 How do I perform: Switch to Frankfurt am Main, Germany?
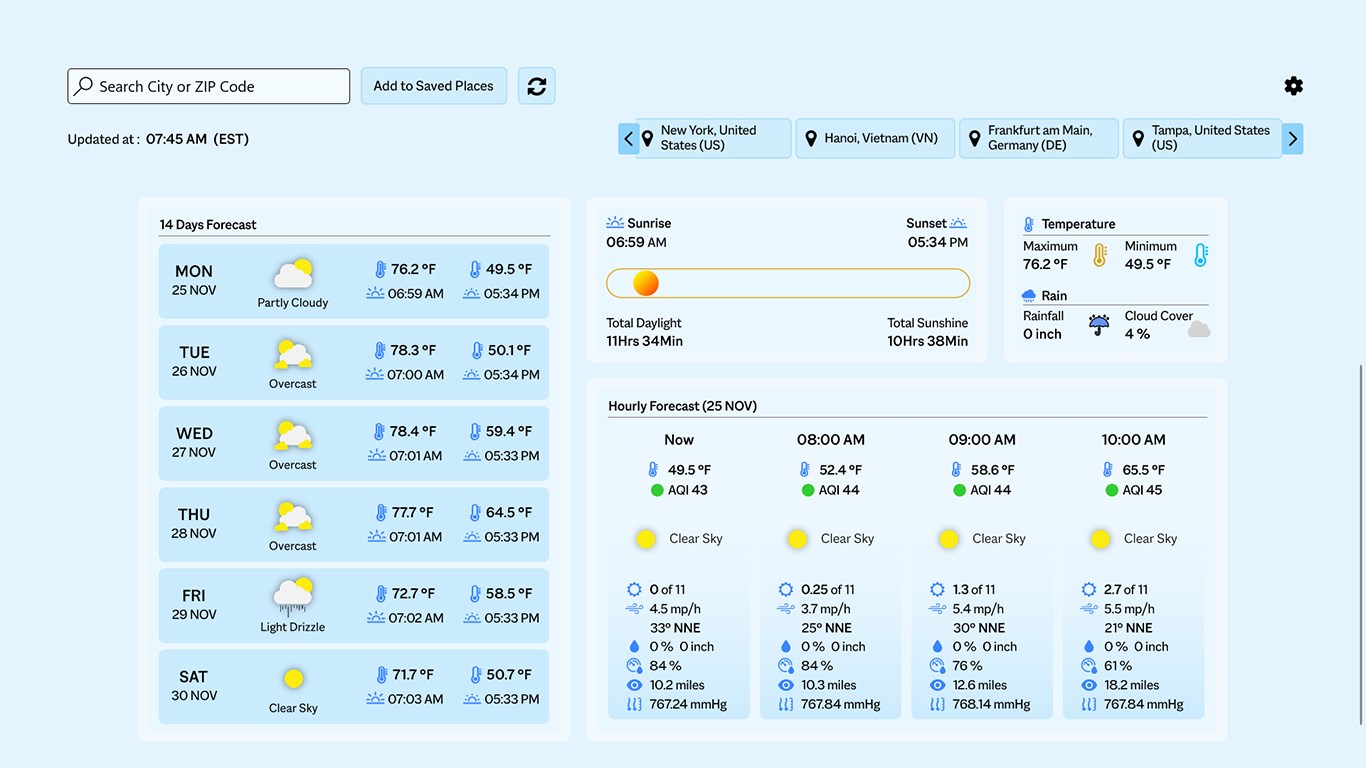tap(1038, 138)
